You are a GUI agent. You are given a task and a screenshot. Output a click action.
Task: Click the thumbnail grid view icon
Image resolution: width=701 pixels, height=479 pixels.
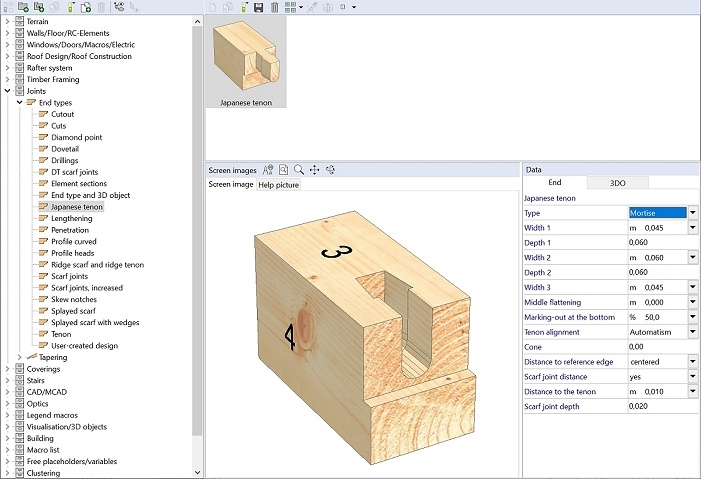(291, 7)
